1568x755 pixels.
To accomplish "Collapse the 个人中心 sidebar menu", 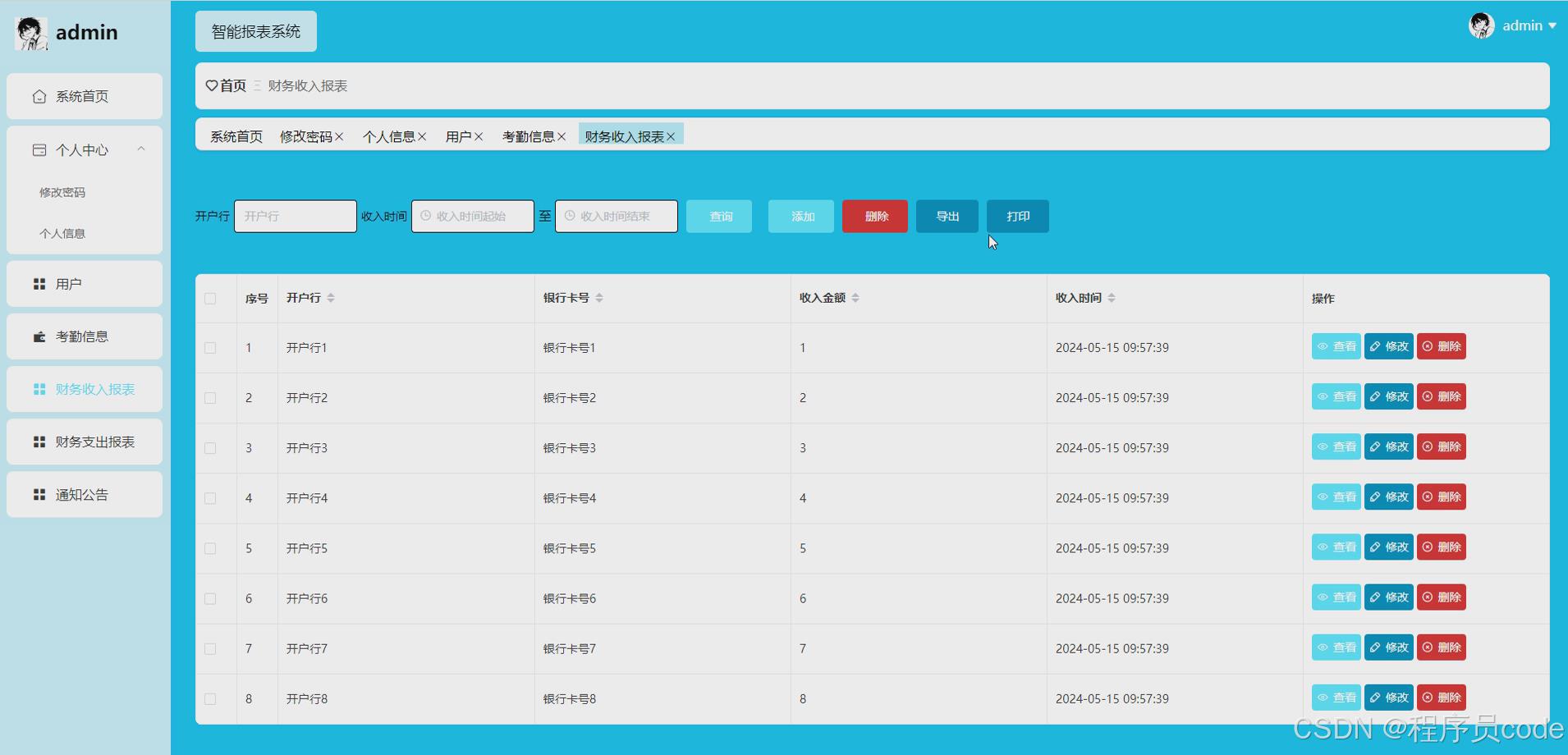I will tap(140, 149).
